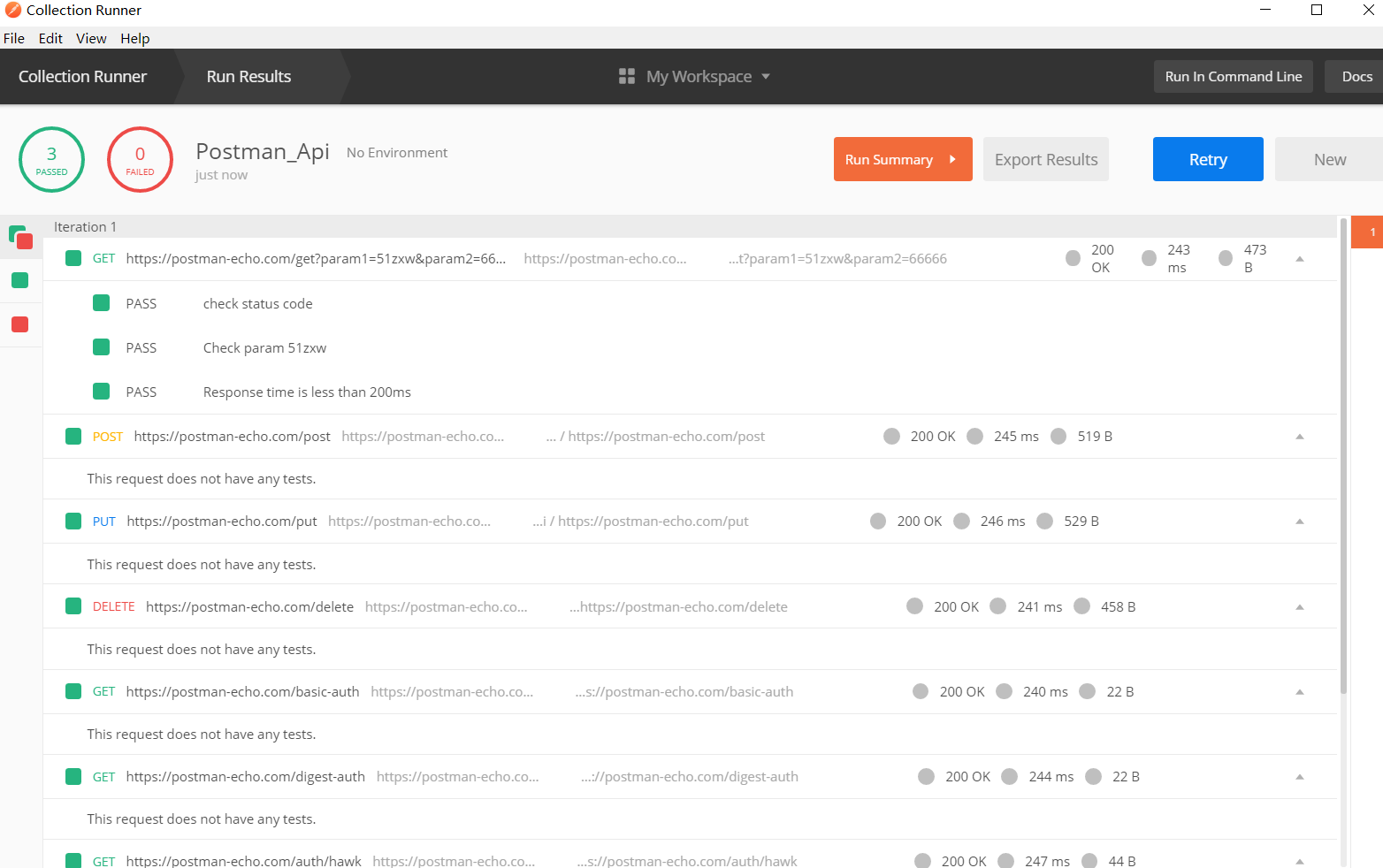1383x868 pixels.
Task: Click 'Response time is less than 200ms' test result
Action: (307, 392)
